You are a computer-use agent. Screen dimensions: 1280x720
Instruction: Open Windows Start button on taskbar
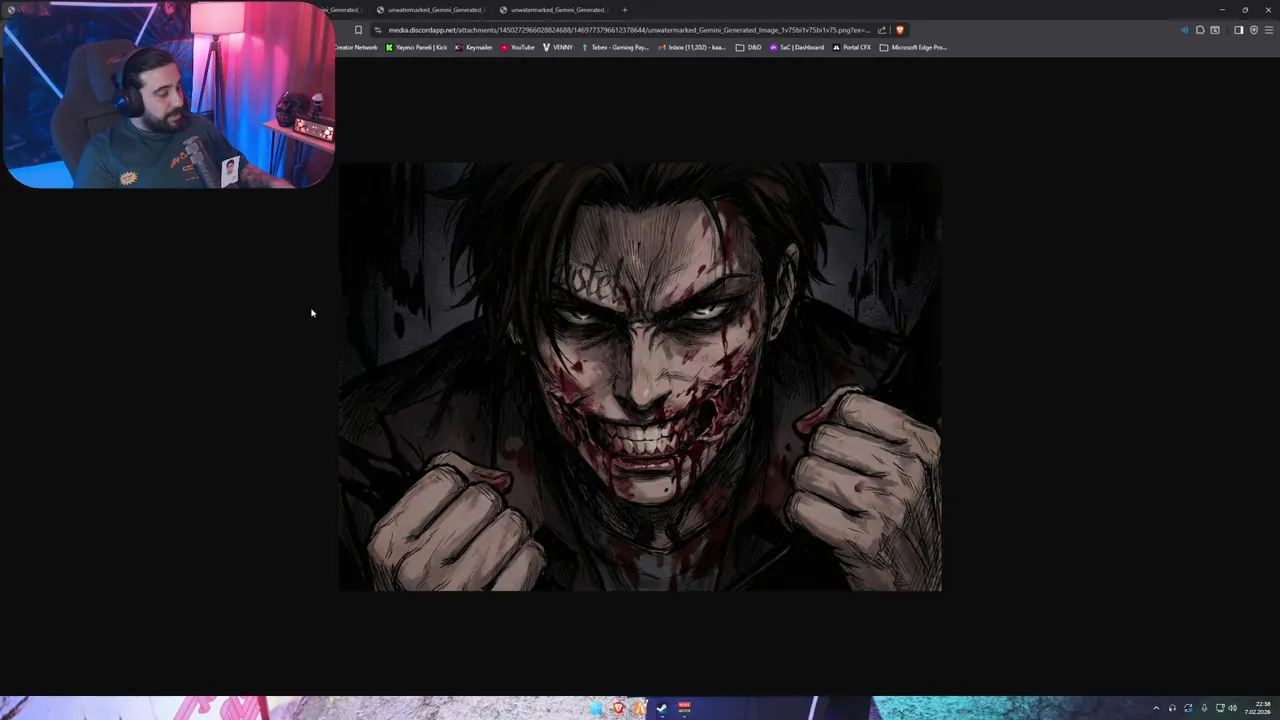tap(597, 708)
